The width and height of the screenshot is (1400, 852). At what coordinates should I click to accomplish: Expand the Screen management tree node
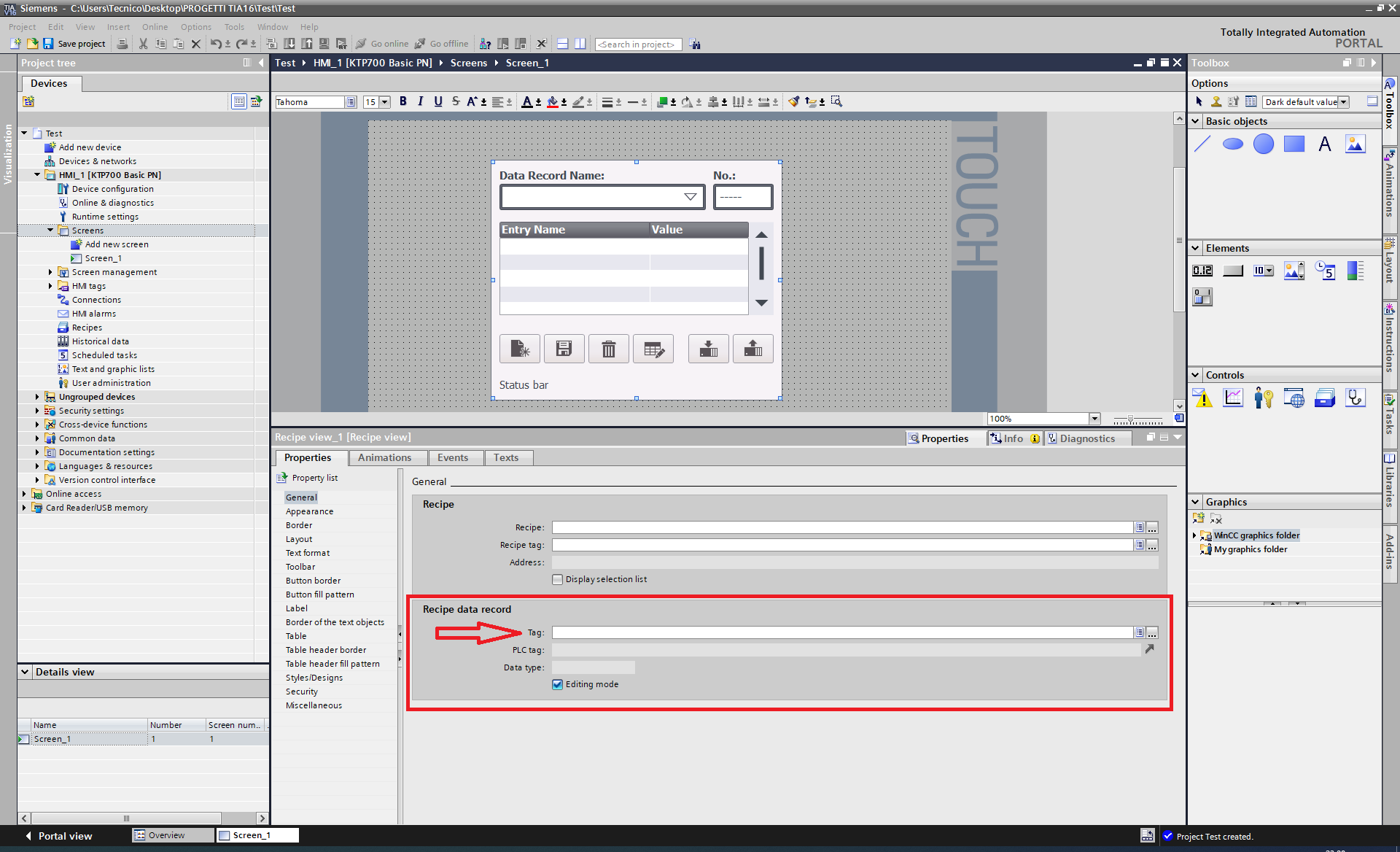point(50,272)
